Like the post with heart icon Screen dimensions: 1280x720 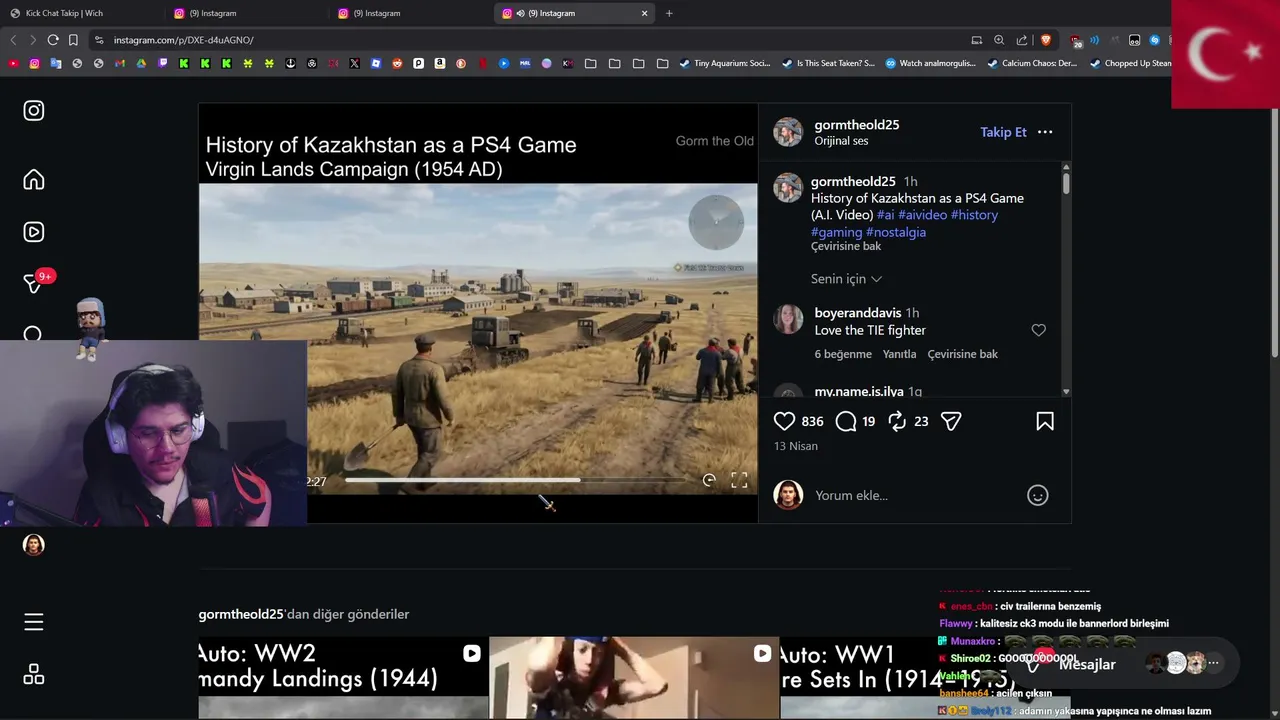(785, 422)
